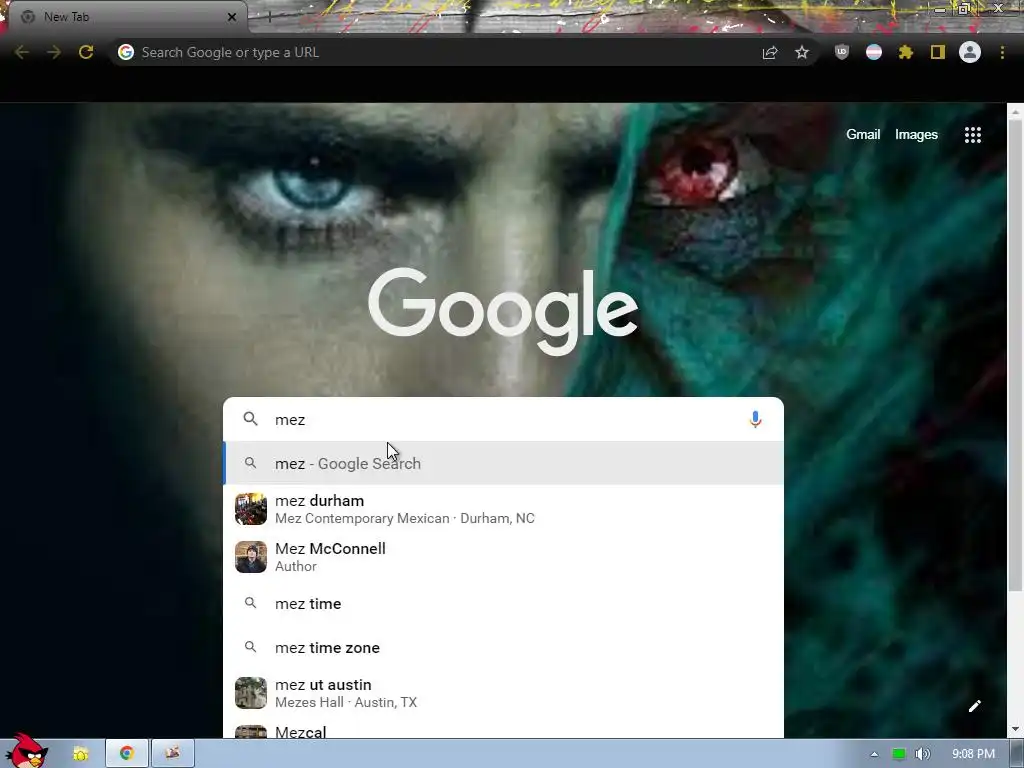Open the Google apps grid
The height and width of the screenshot is (768, 1024).
click(x=972, y=135)
